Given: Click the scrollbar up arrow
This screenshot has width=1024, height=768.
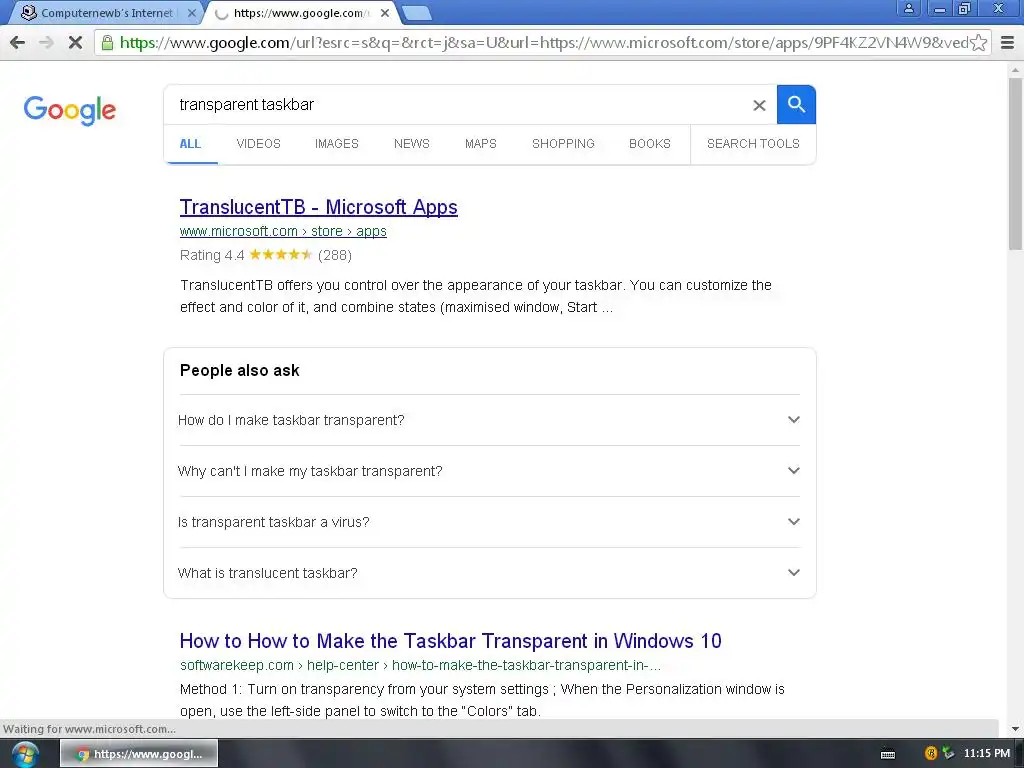Looking at the screenshot, I should 1016,69.
